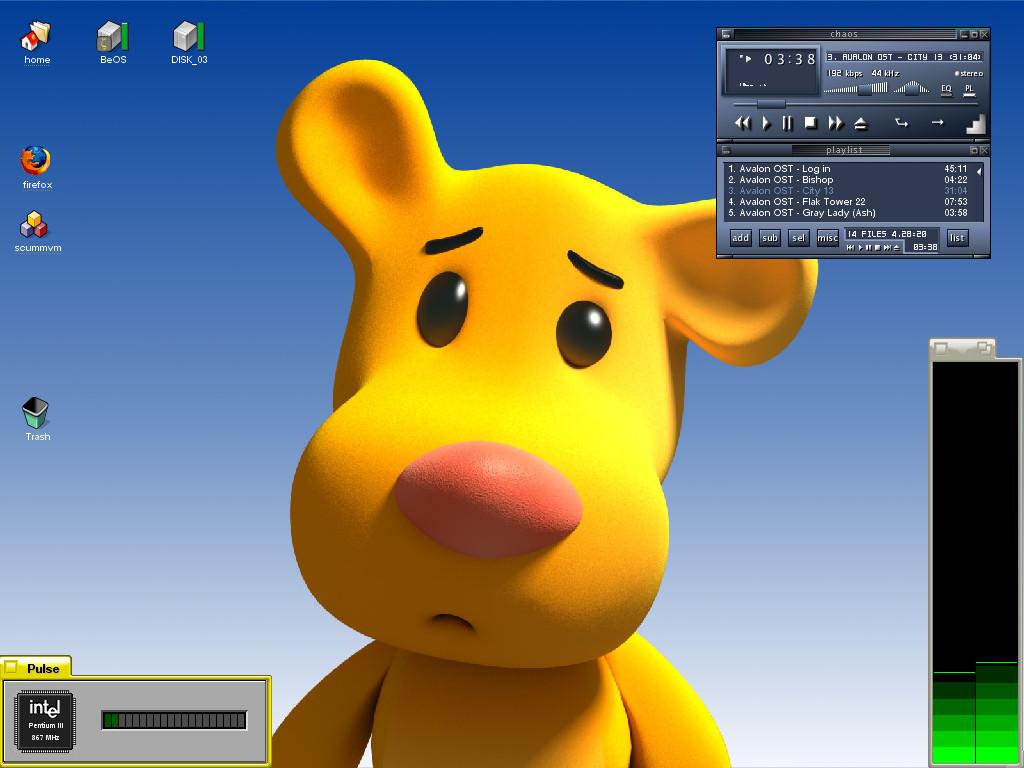Image resolution: width=1024 pixels, height=768 pixels.
Task: Select track 1 Avalon OST - Log in
Action: tap(848, 168)
